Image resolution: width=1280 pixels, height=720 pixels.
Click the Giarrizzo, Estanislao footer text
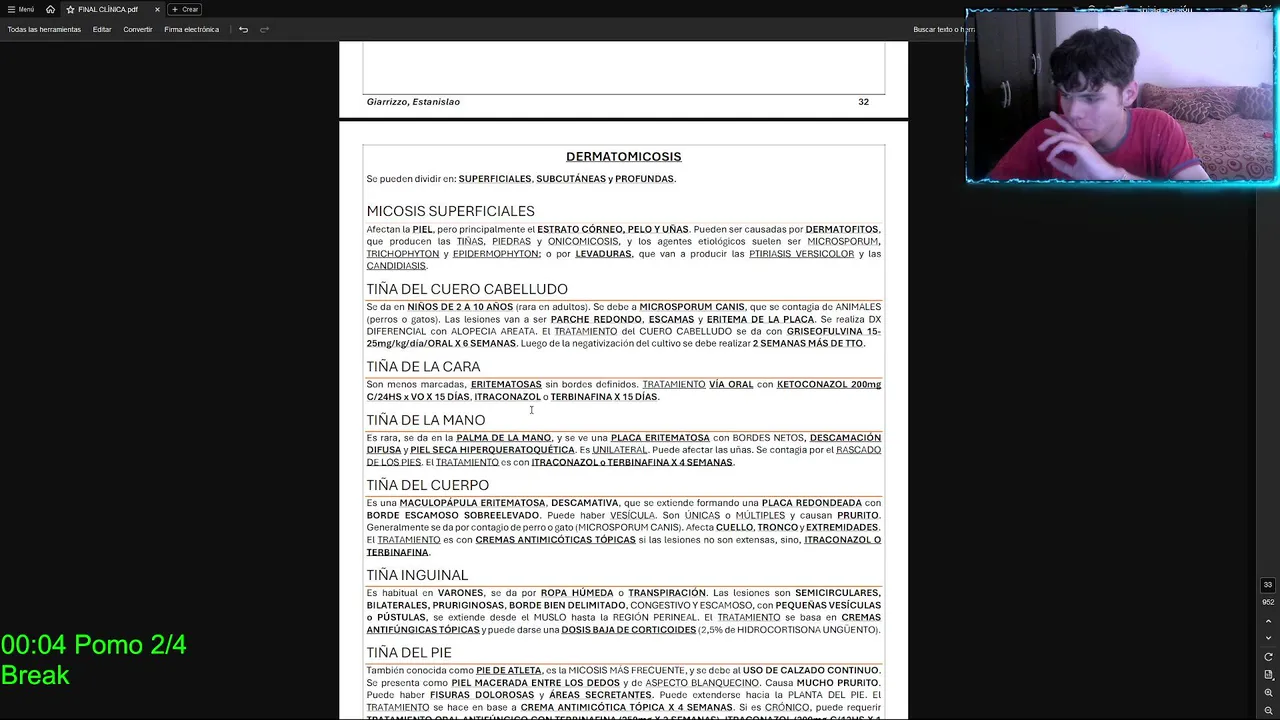(x=413, y=102)
